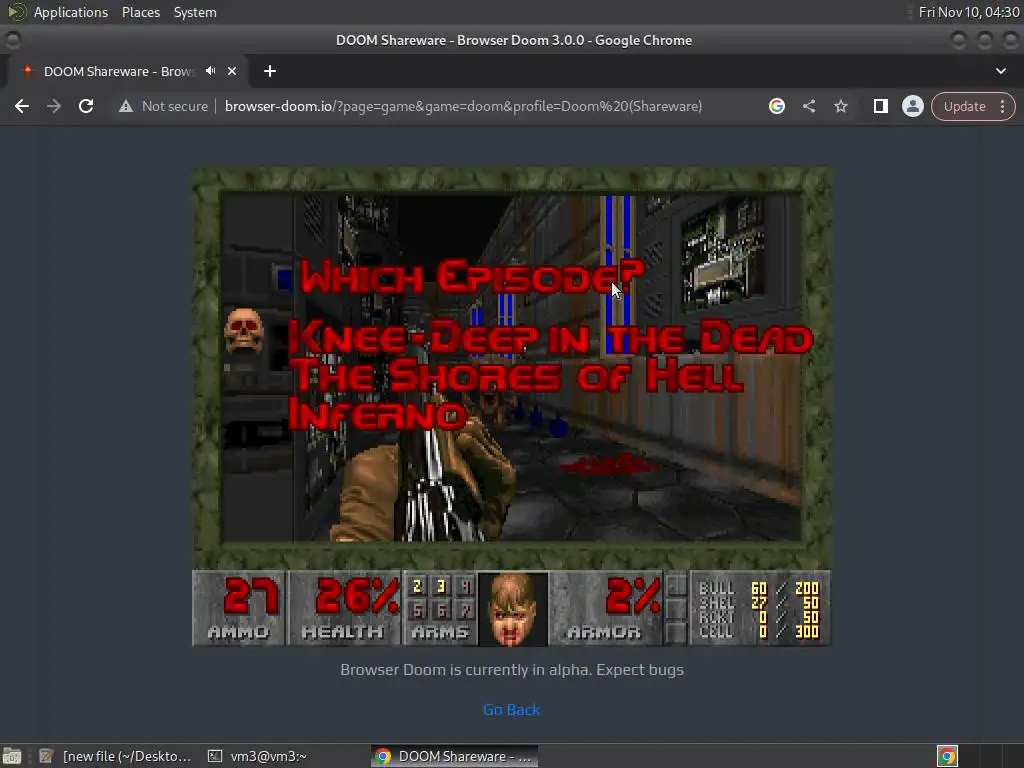
Task: Click show desktop icon in taskbar
Action: pyautogui.click(x=12, y=756)
